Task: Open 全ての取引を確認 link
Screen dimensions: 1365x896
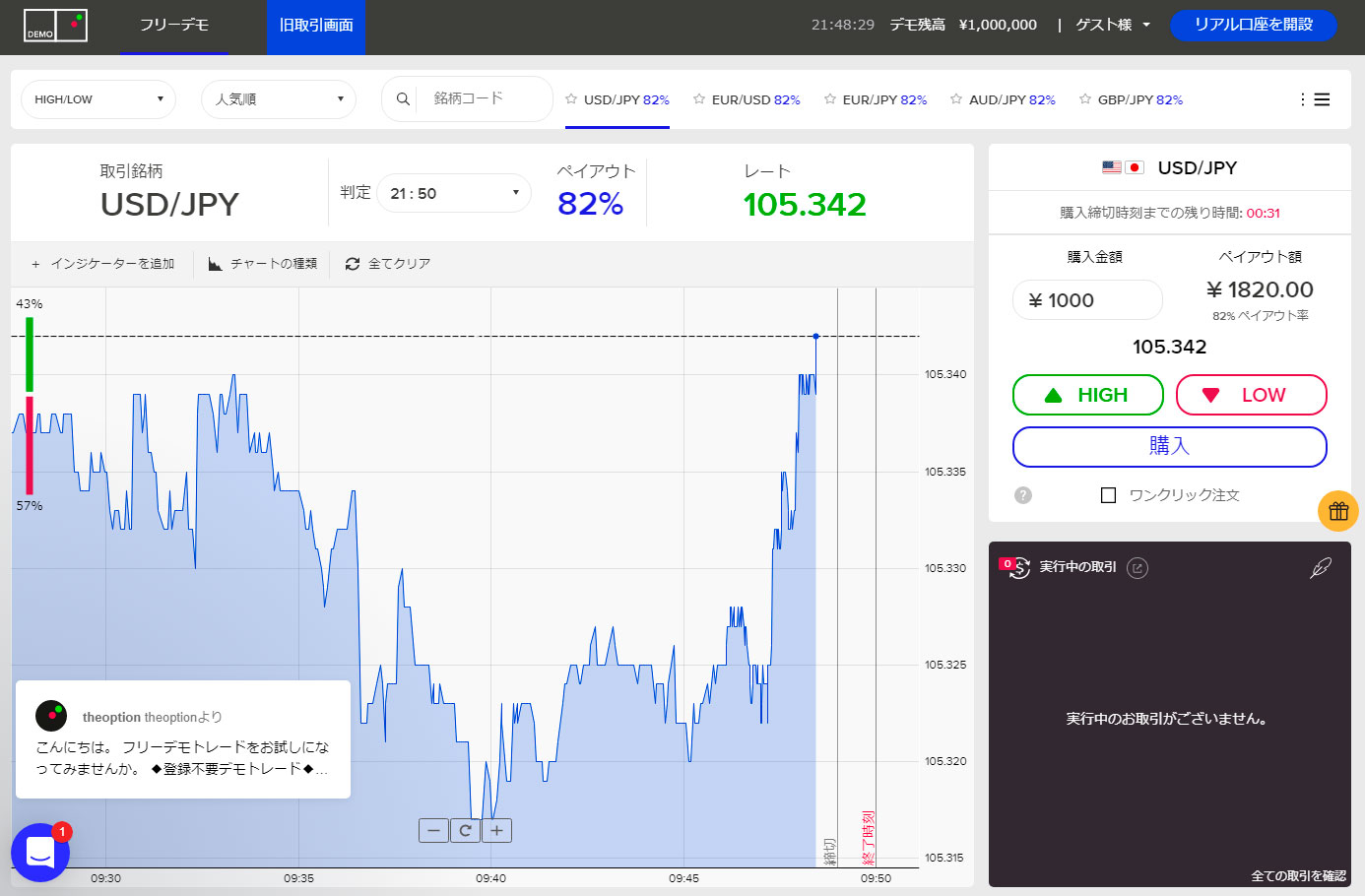Action: point(1298,876)
